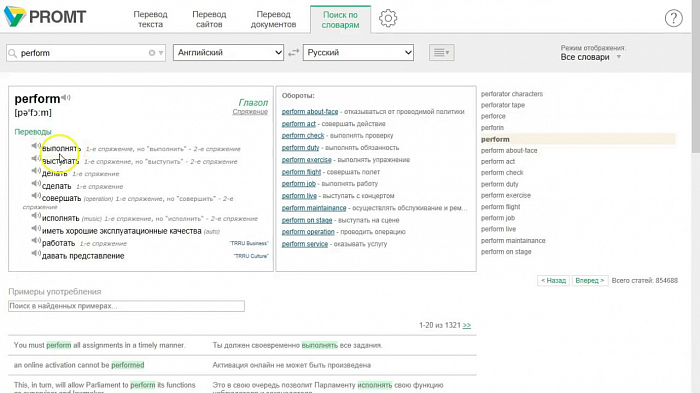Click the Поиск в найденных примерах field
This screenshot has width=700, height=393.
(x=126, y=306)
